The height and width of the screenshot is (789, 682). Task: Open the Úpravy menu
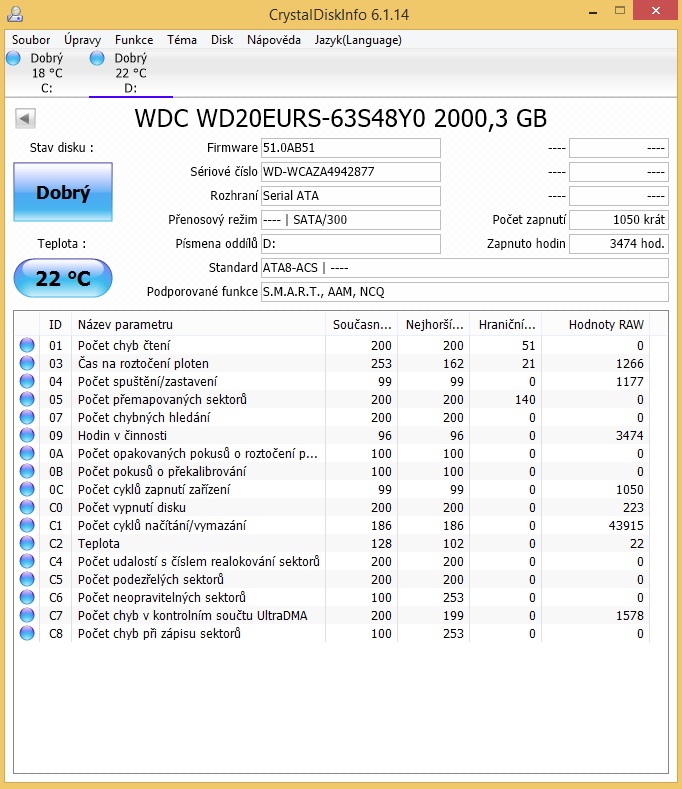point(83,40)
